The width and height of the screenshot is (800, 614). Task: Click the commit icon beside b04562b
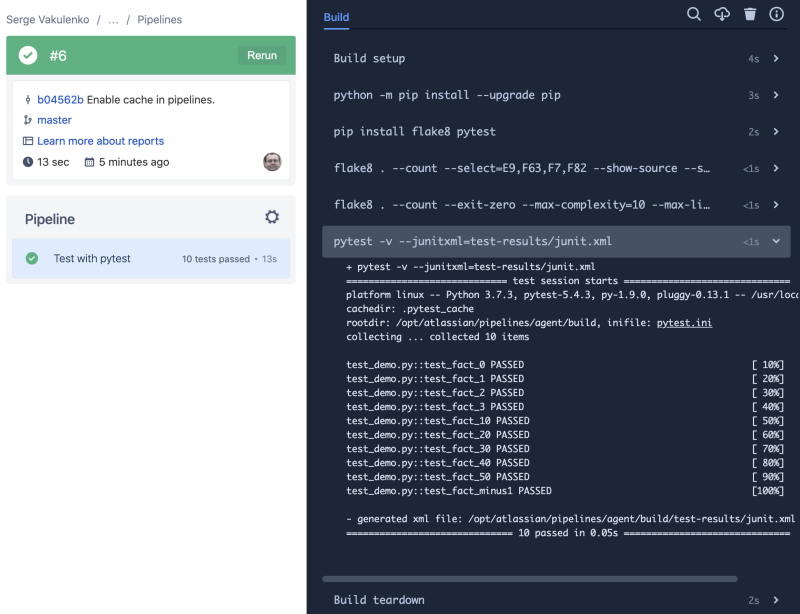[28, 100]
